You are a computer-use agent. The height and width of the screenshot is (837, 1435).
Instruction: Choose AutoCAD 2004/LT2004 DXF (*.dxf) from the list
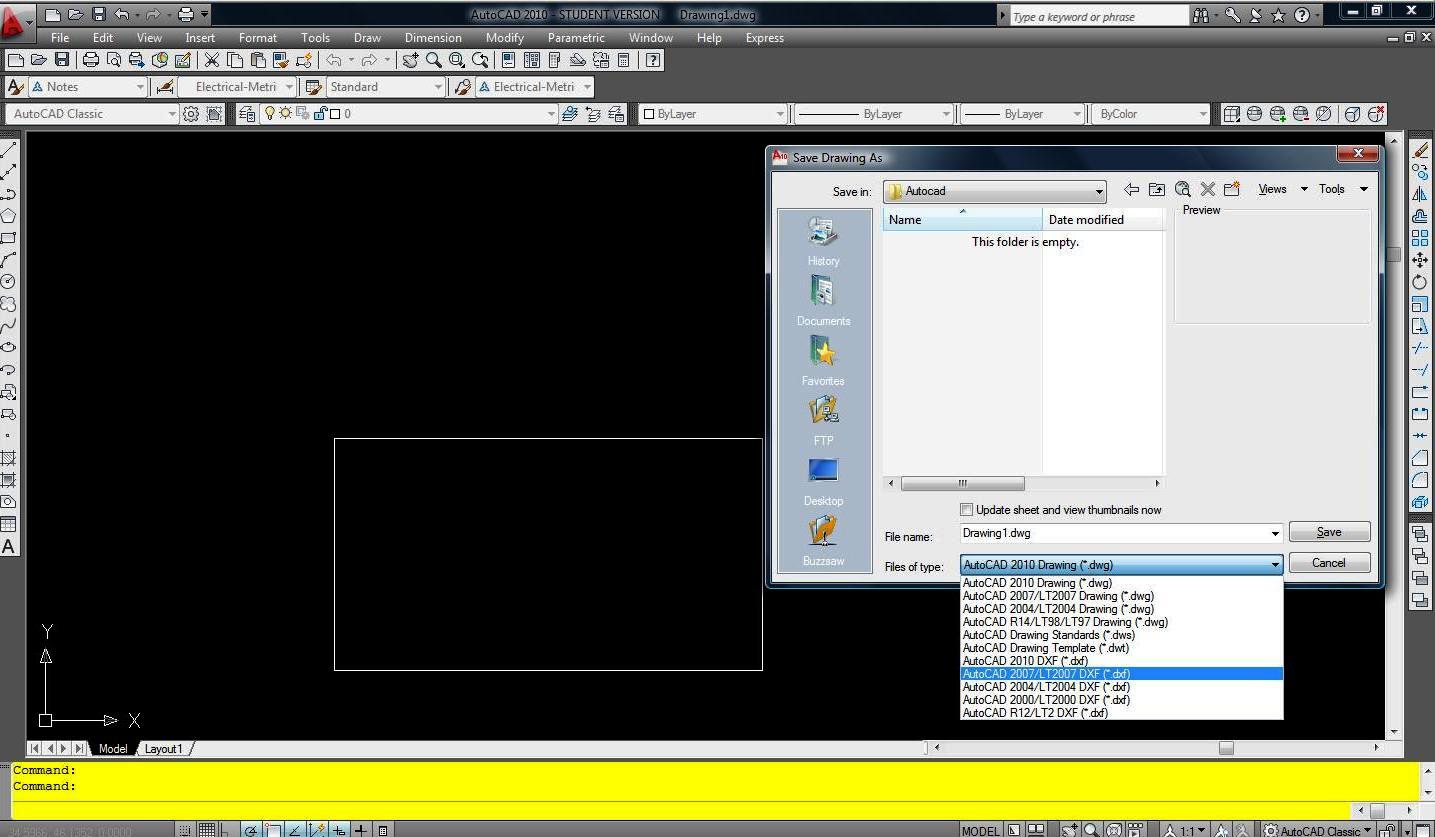1121,687
